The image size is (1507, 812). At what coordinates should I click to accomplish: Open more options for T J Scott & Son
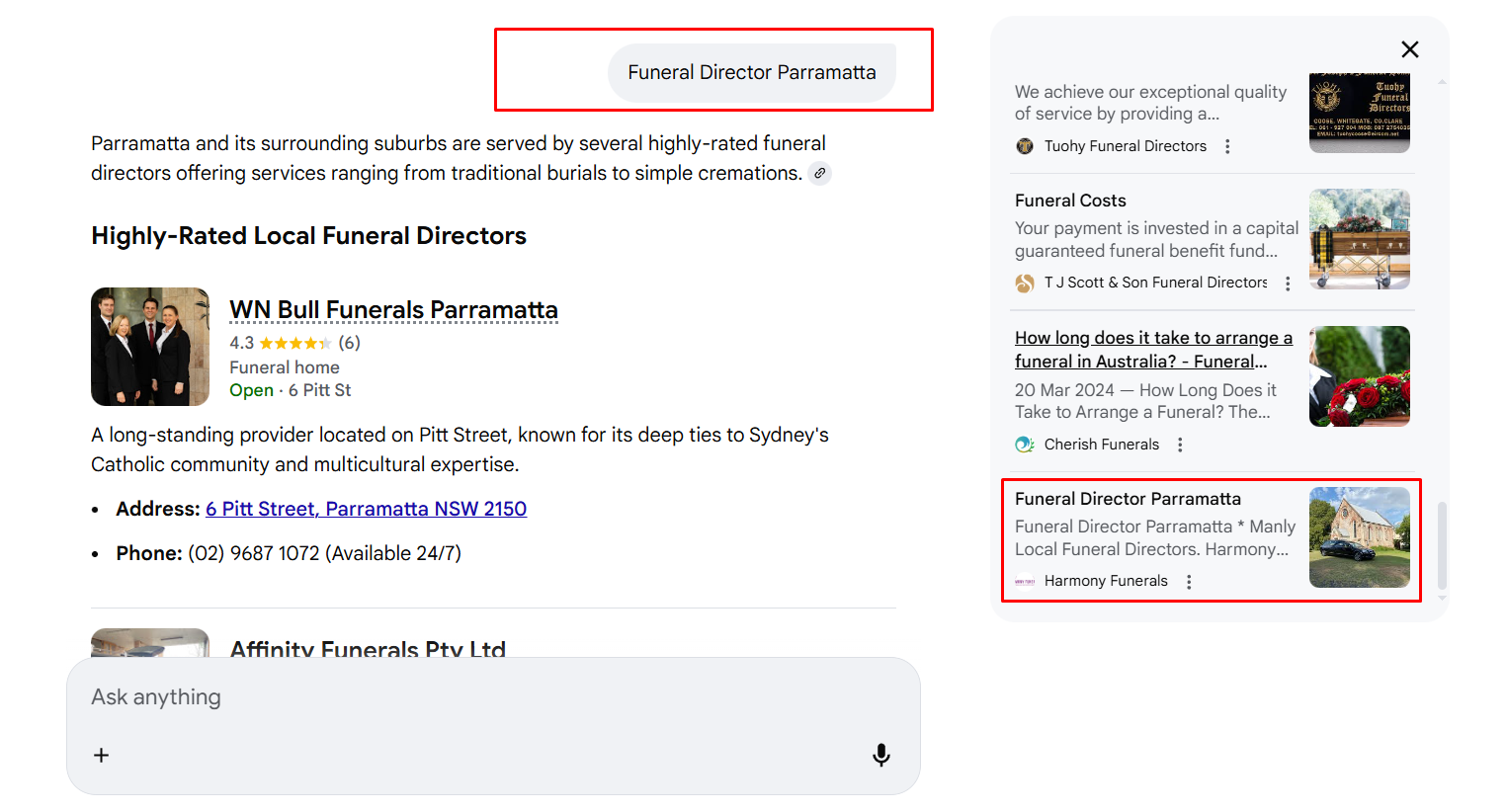coord(1288,284)
